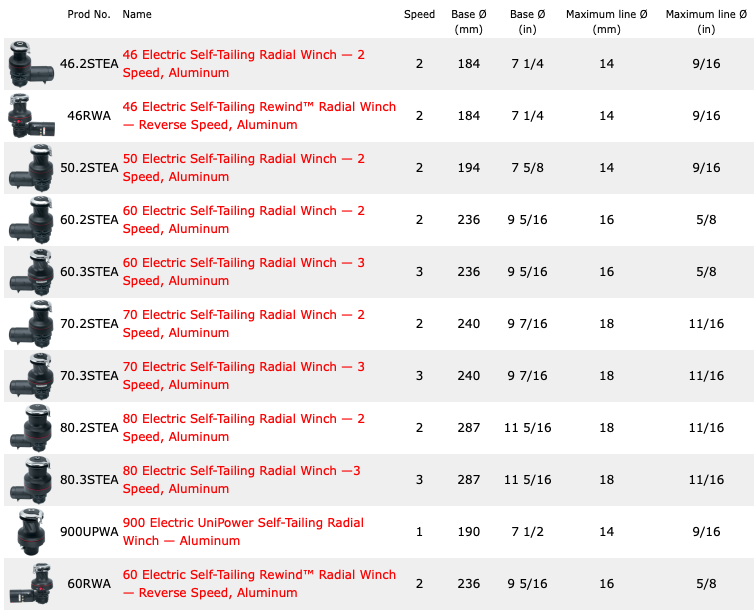Open 80 Electric Radial Winch 3 Speed link
The image size is (754, 612).
click(x=241, y=479)
